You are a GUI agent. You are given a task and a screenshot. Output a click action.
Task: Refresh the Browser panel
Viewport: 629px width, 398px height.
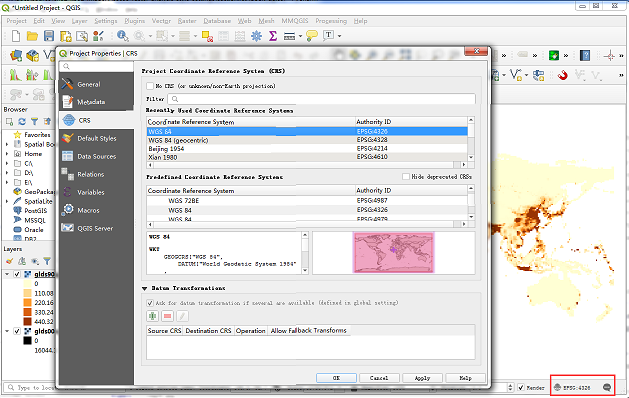[22, 121]
